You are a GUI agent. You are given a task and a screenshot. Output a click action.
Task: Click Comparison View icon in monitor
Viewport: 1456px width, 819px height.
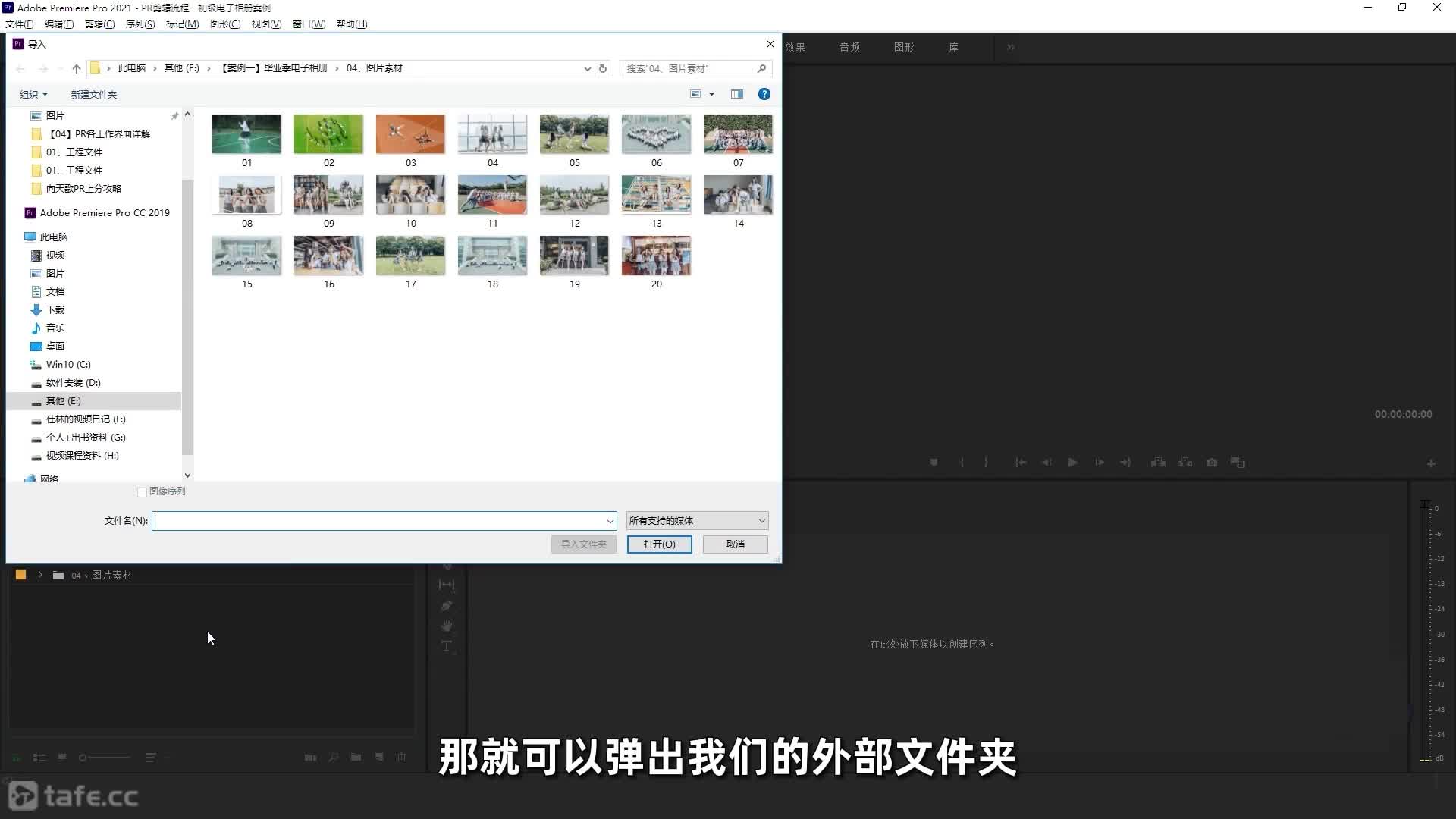pos(1238,463)
